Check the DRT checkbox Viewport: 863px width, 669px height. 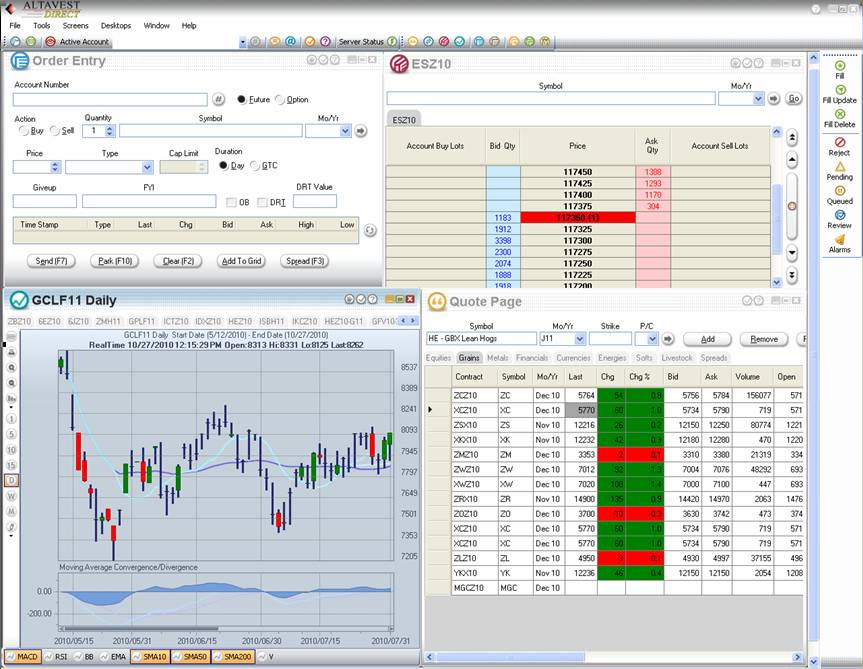click(263, 202)
